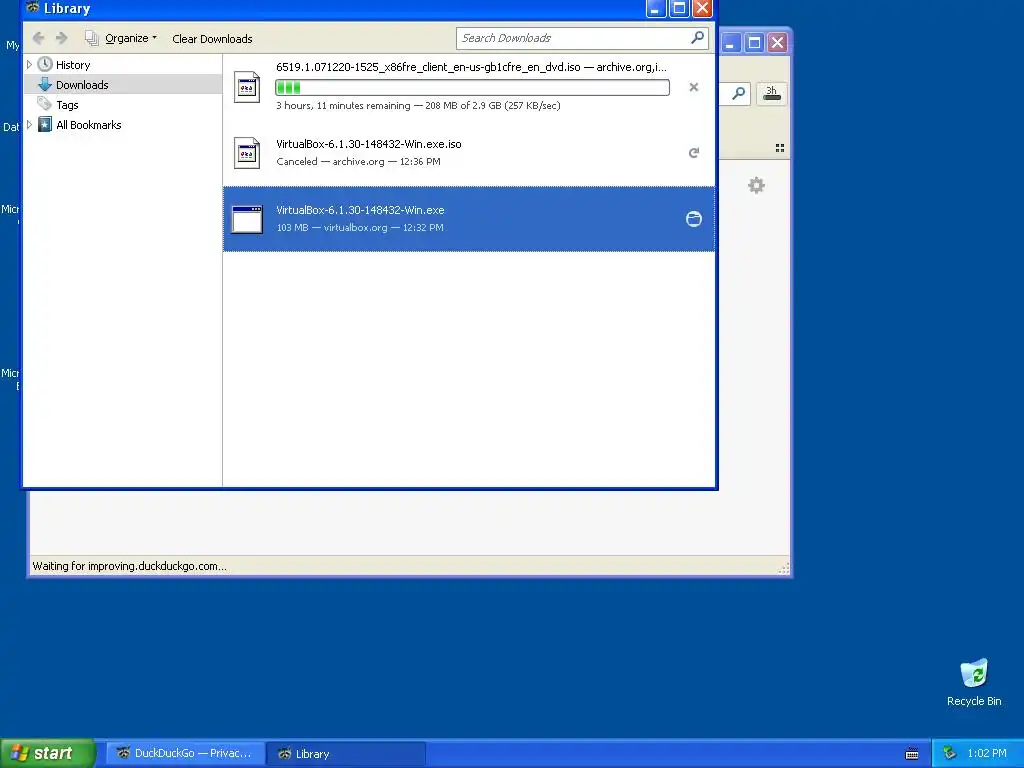The height and width of the screenshot is (768, 1024).
Task: Click the Search Downloads magnifier icon
Action: pos(697,38)
